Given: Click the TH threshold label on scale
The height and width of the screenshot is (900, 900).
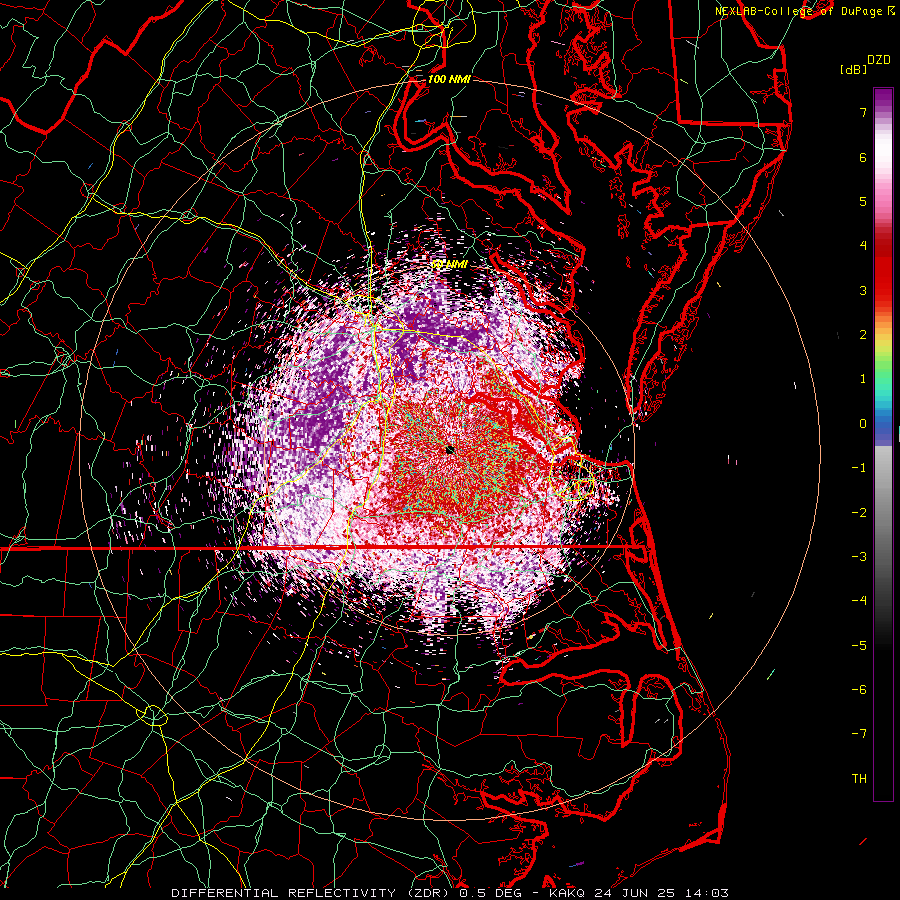Looking at the screenshot, I should (x=859, y=779).
